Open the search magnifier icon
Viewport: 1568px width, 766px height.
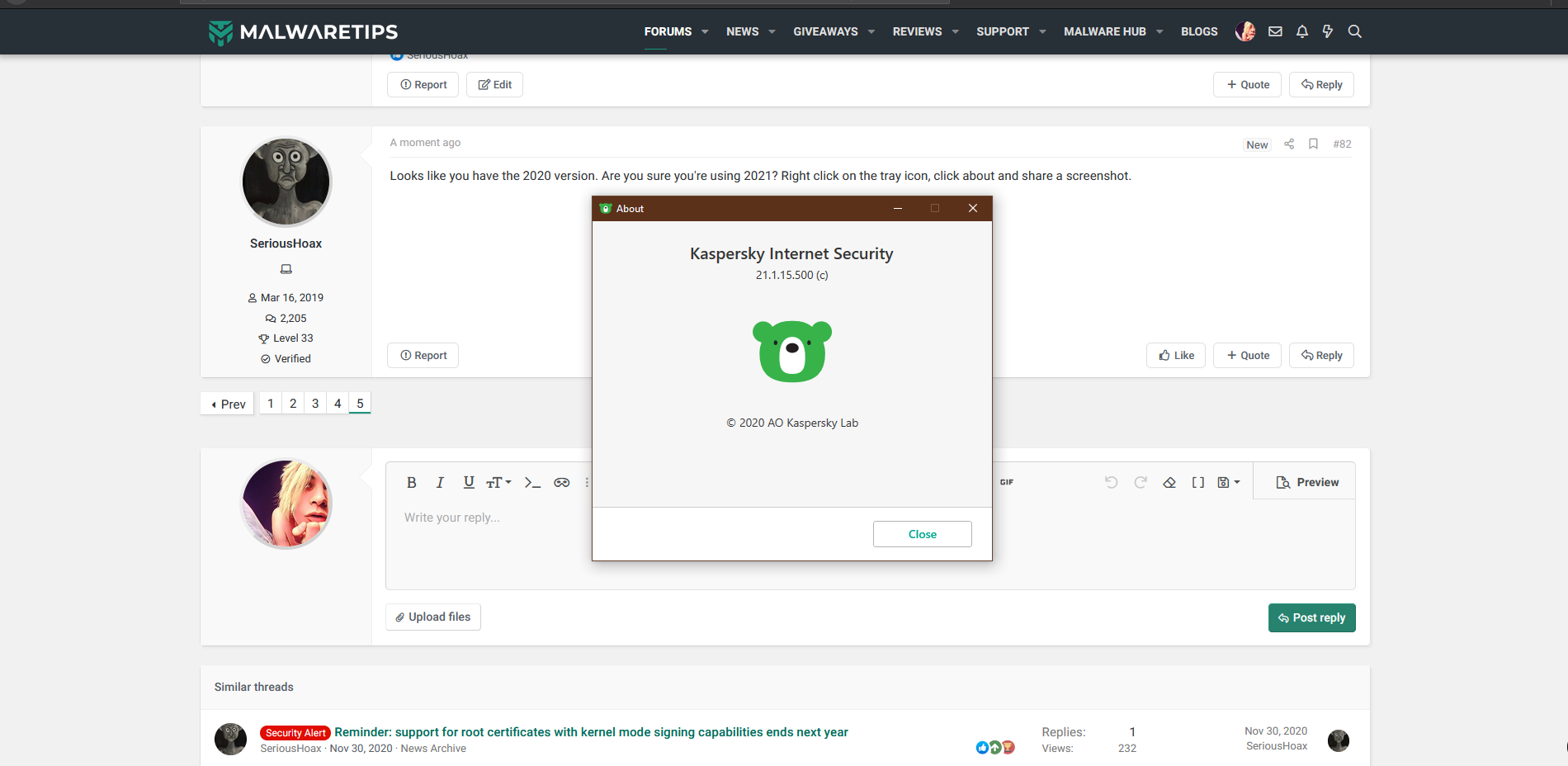pyautogui.click(x=1355, y=31)
